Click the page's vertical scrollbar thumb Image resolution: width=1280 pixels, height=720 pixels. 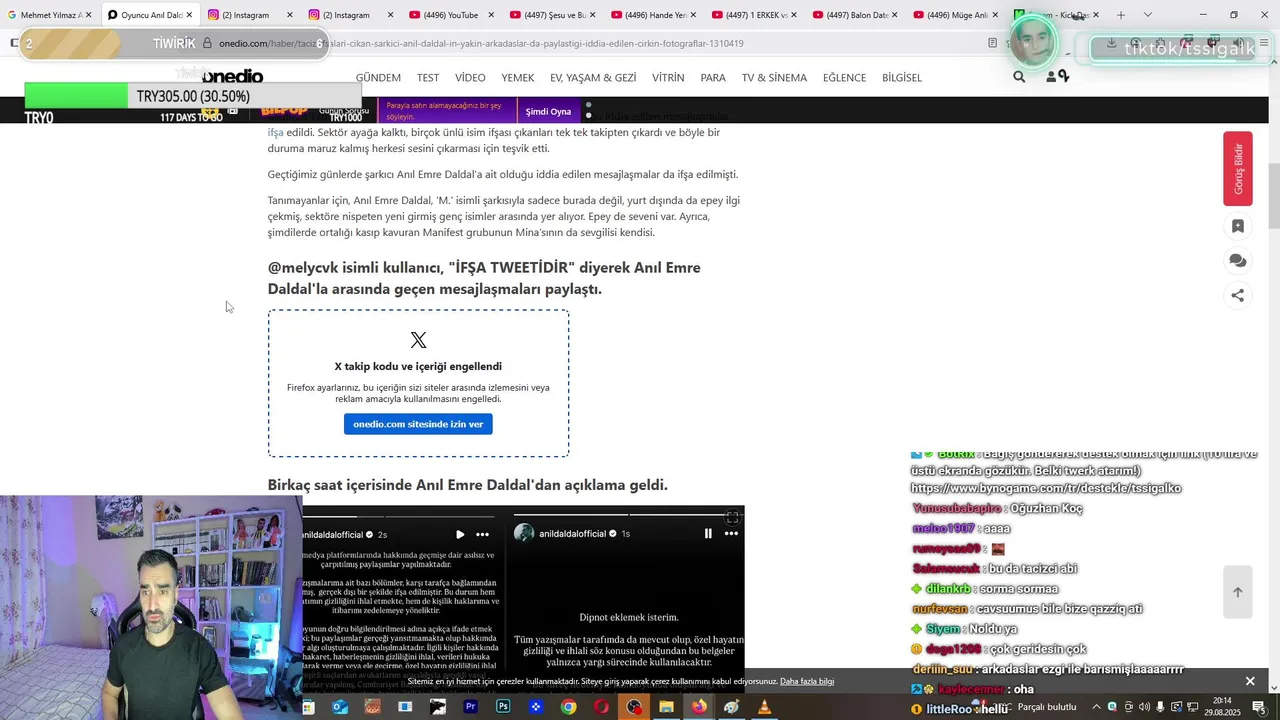1273,196
